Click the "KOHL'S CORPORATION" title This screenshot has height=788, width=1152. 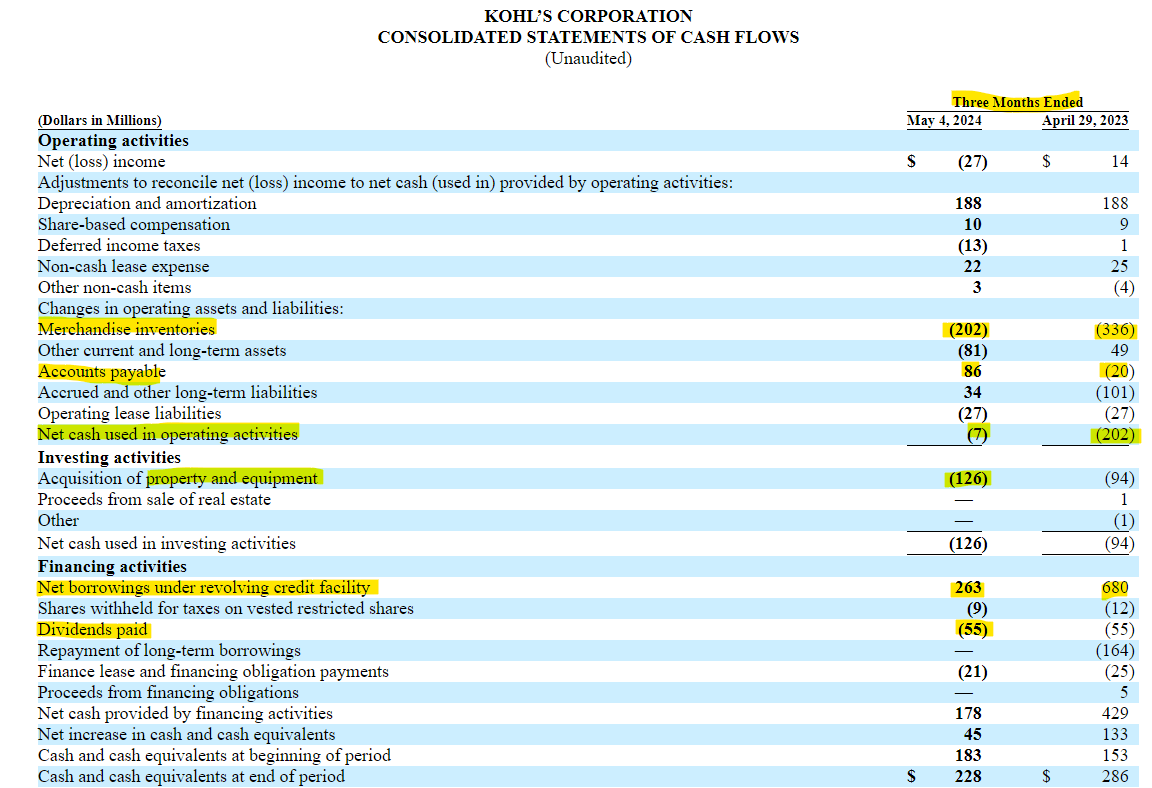[588, 16]
